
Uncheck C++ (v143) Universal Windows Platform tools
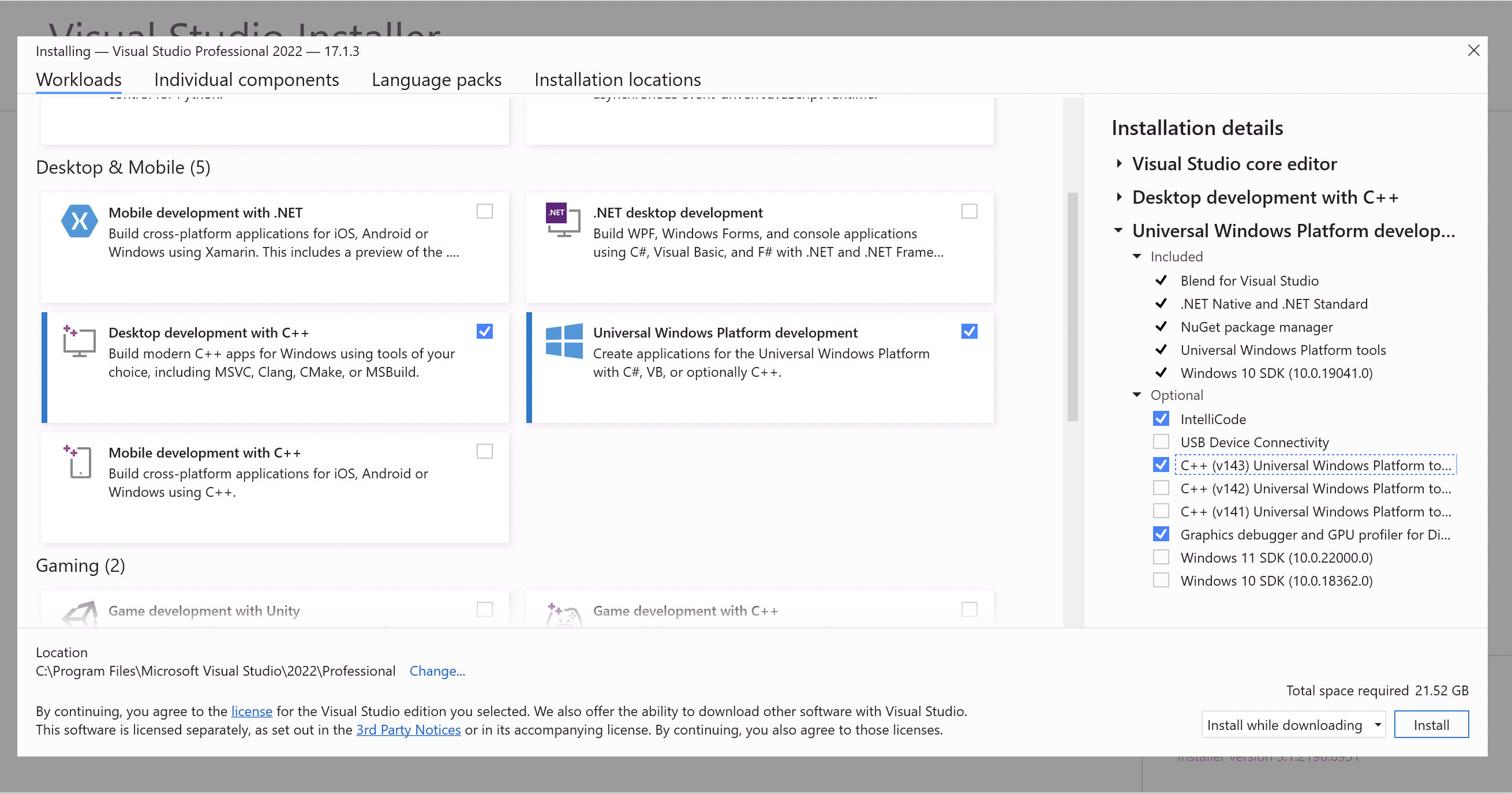tap(1161, 465)
